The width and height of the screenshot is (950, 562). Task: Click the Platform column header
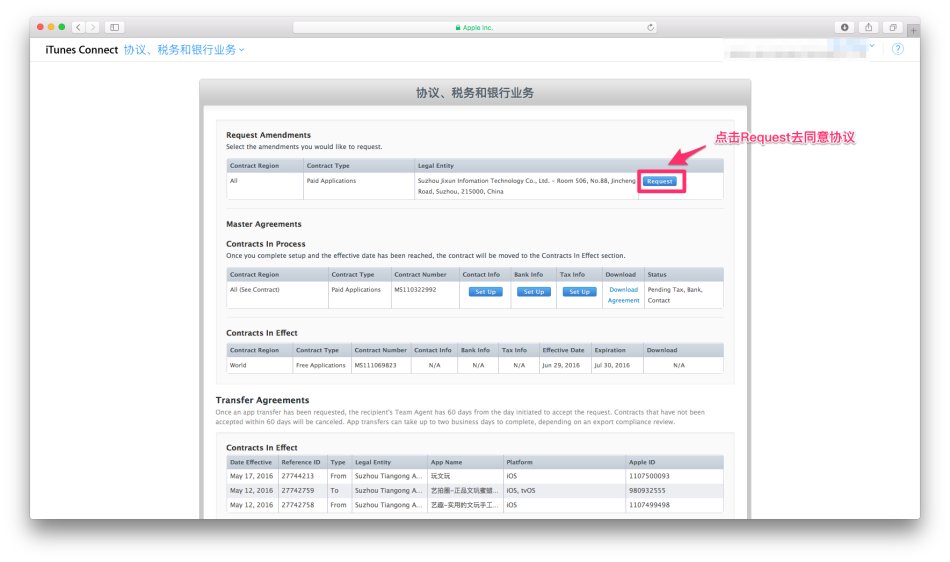pos(519,462)
